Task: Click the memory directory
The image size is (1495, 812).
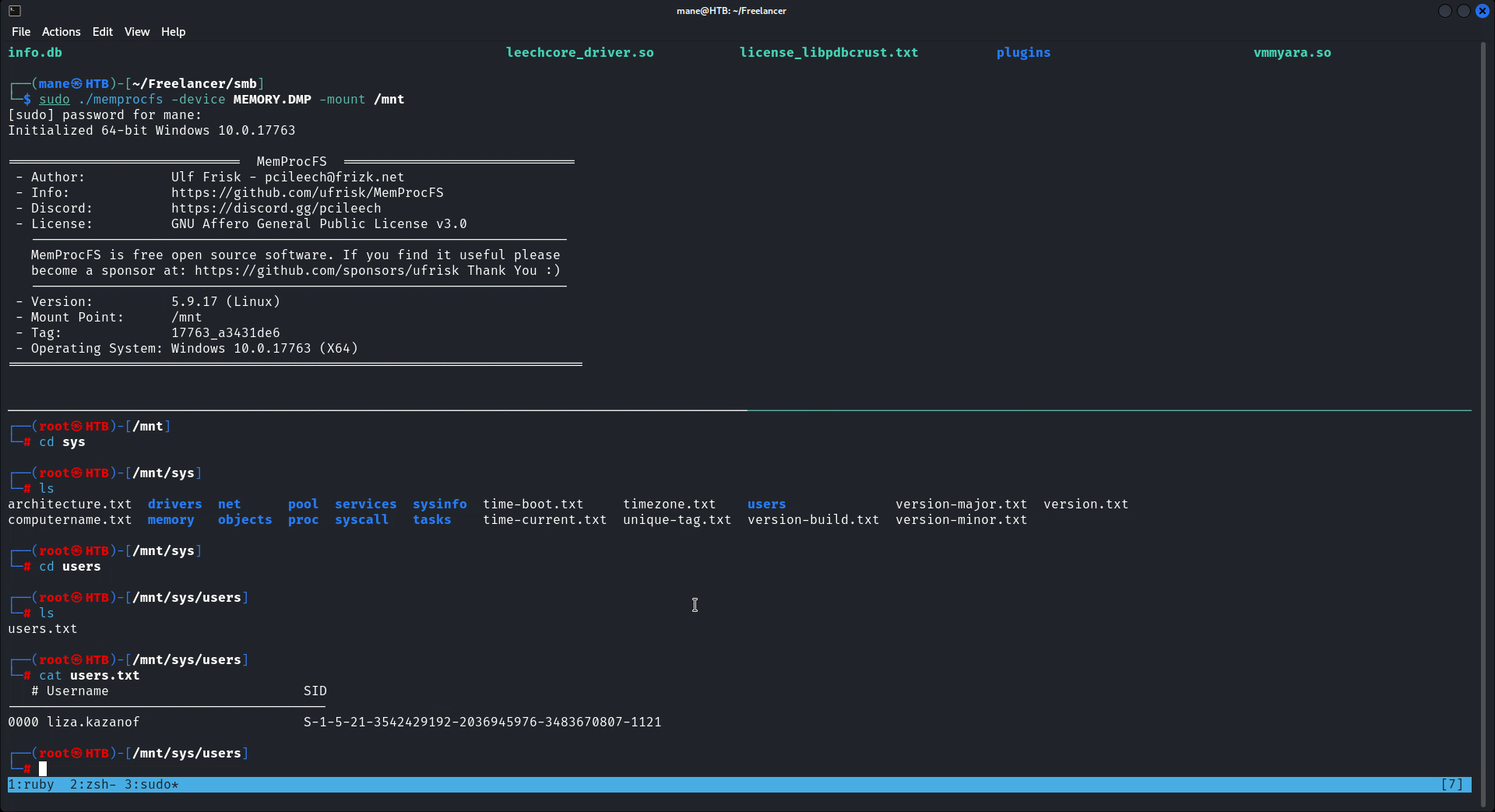Action: coord(171,520)
